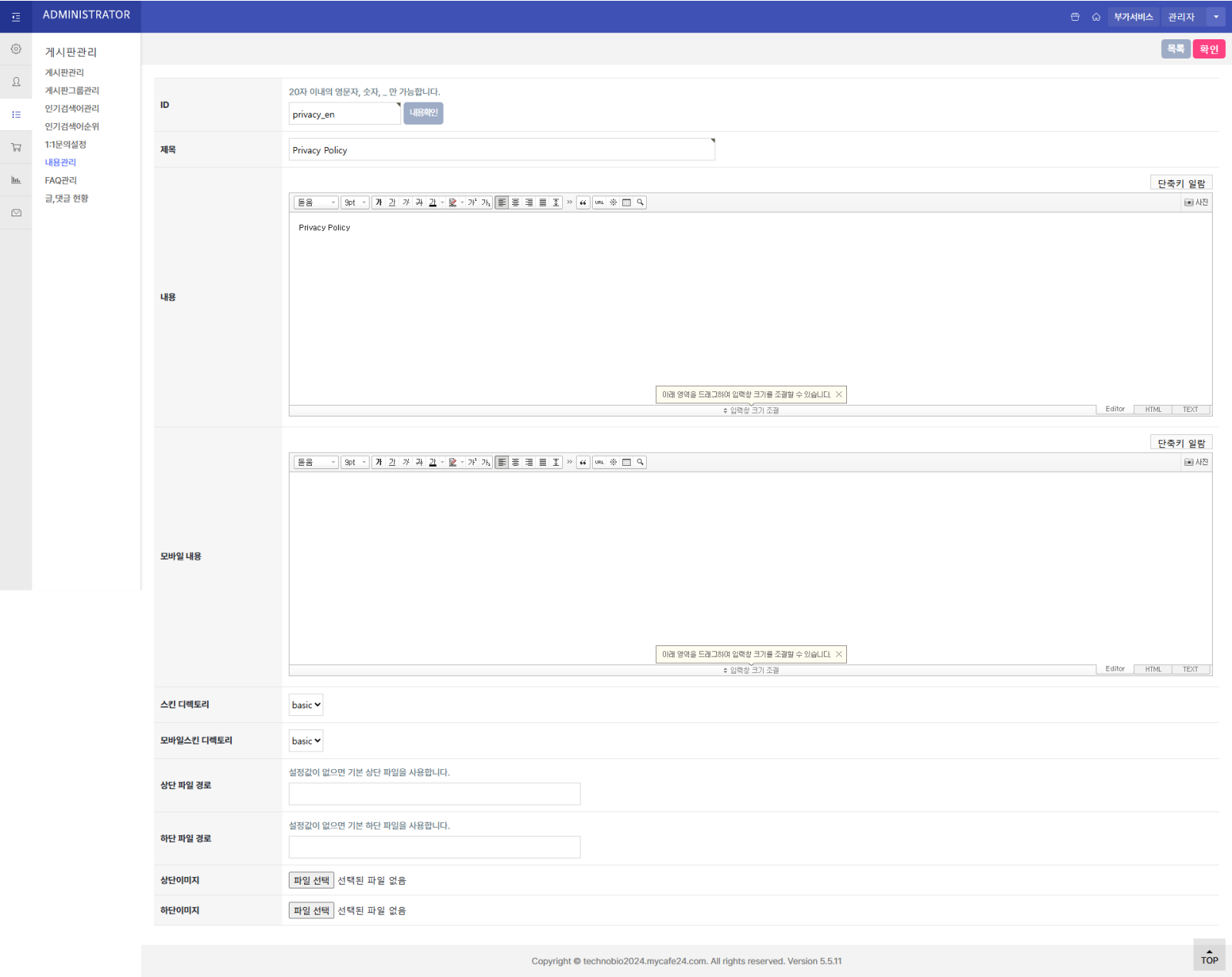Insert table in the 모바일 내용 editor
Viewport: 1232px width, 977px height.
[x=627, y=462]
